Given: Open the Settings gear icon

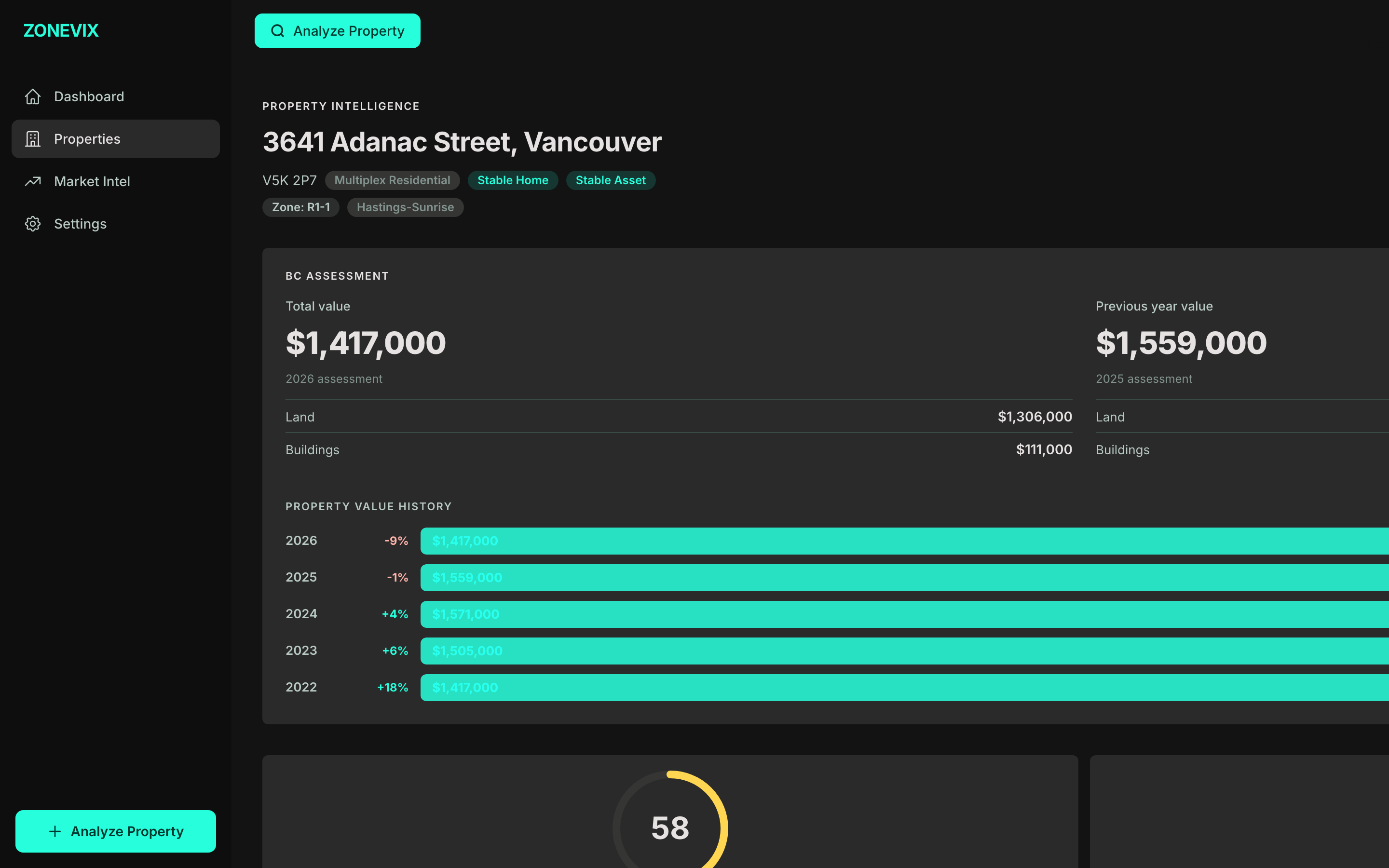Looking at the screenshot, I should (33, 224).
